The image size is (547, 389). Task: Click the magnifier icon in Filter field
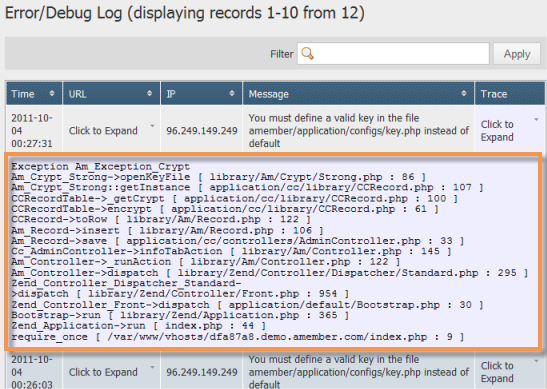308,54
